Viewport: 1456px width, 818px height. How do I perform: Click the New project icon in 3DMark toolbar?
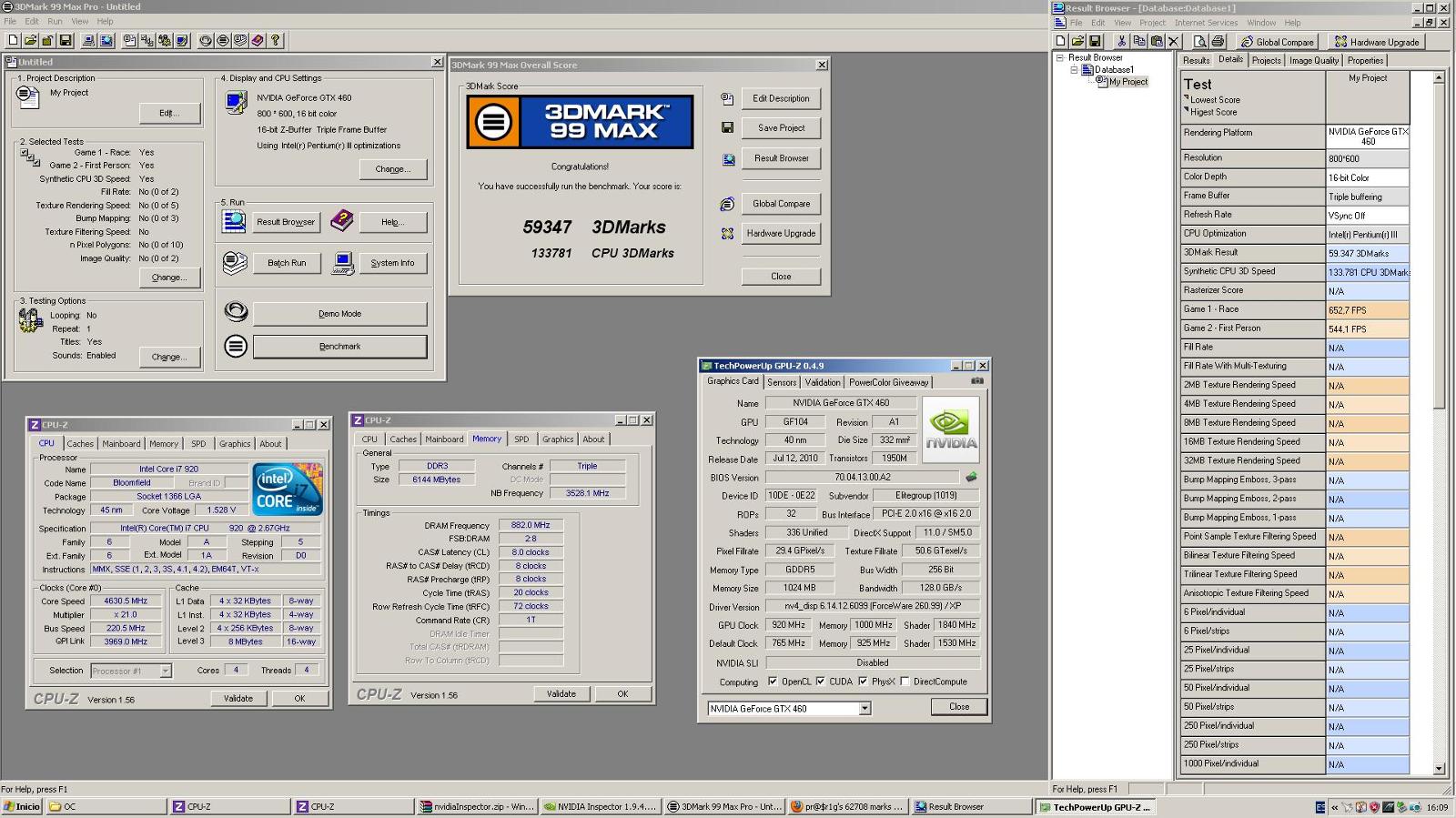point(13,40)
